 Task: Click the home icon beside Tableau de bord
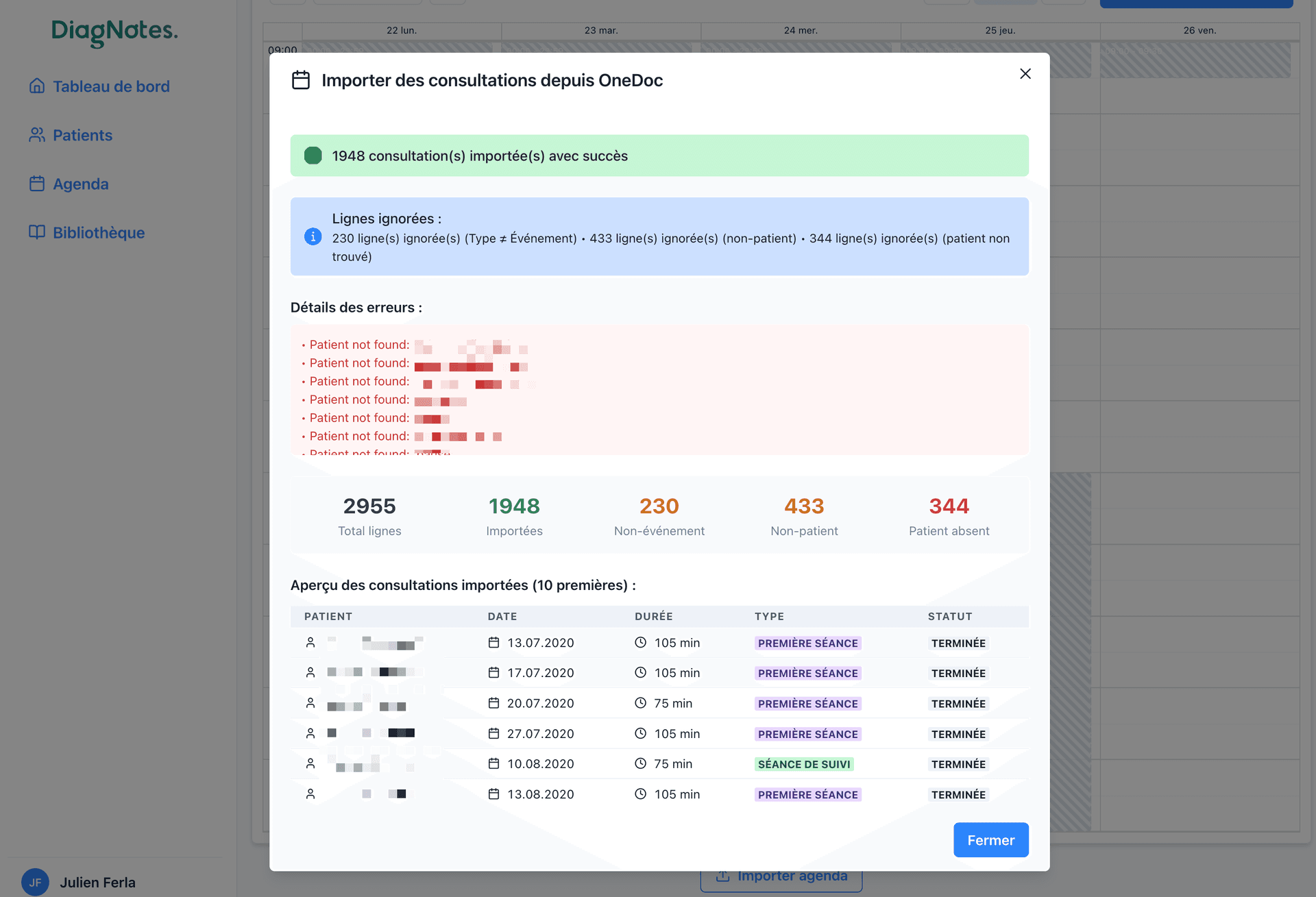point(37,86)
